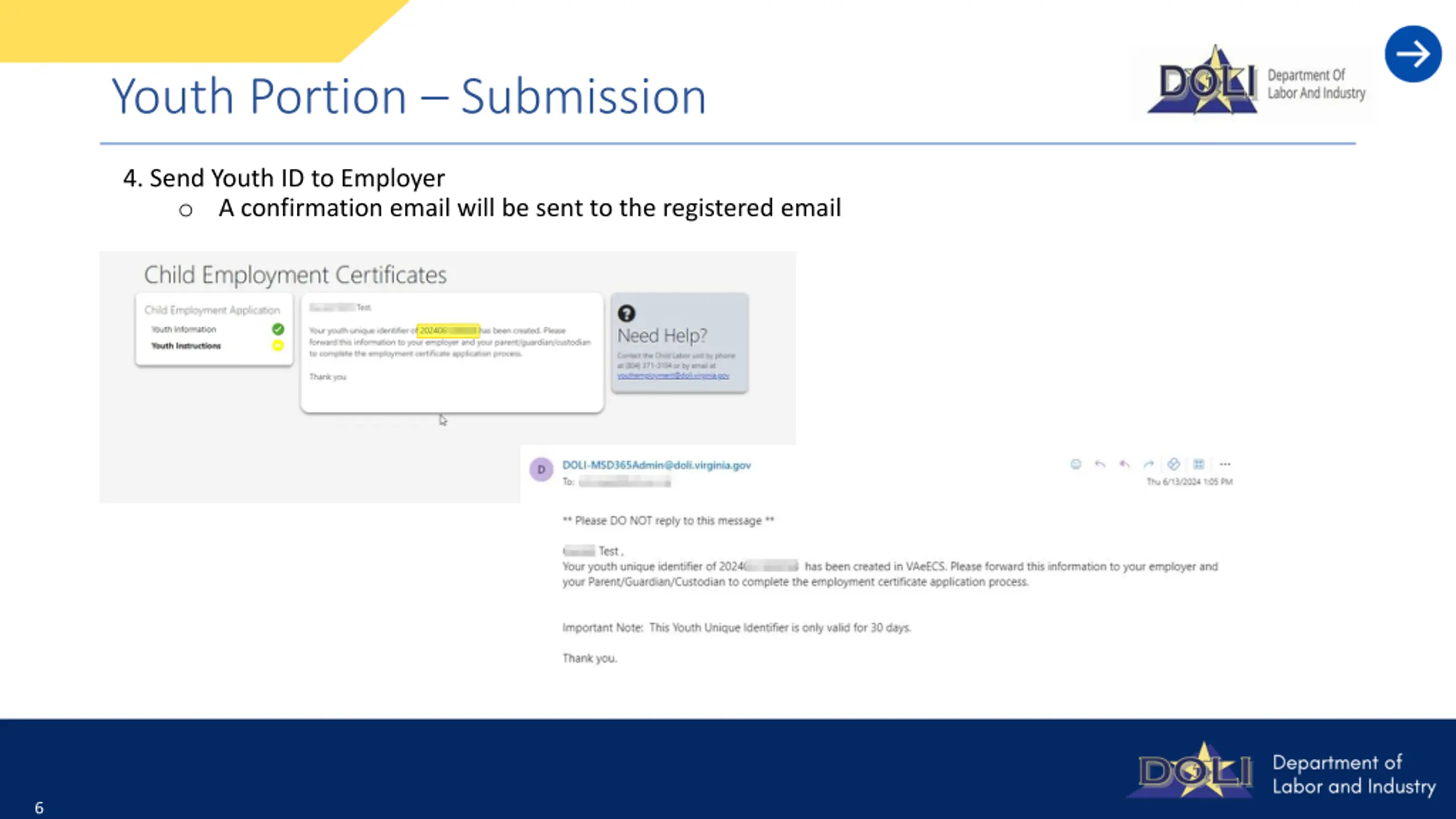The height and width of the screenshot is (819, 1456).
Task: Click the Need Help? heading
Action: [x=663, y=336]
